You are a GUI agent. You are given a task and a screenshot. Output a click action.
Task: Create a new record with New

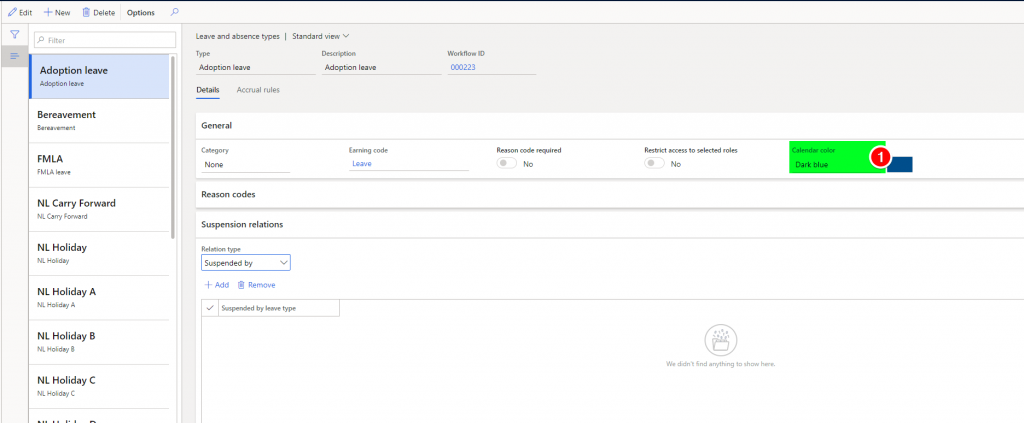(x=57, y=12)
